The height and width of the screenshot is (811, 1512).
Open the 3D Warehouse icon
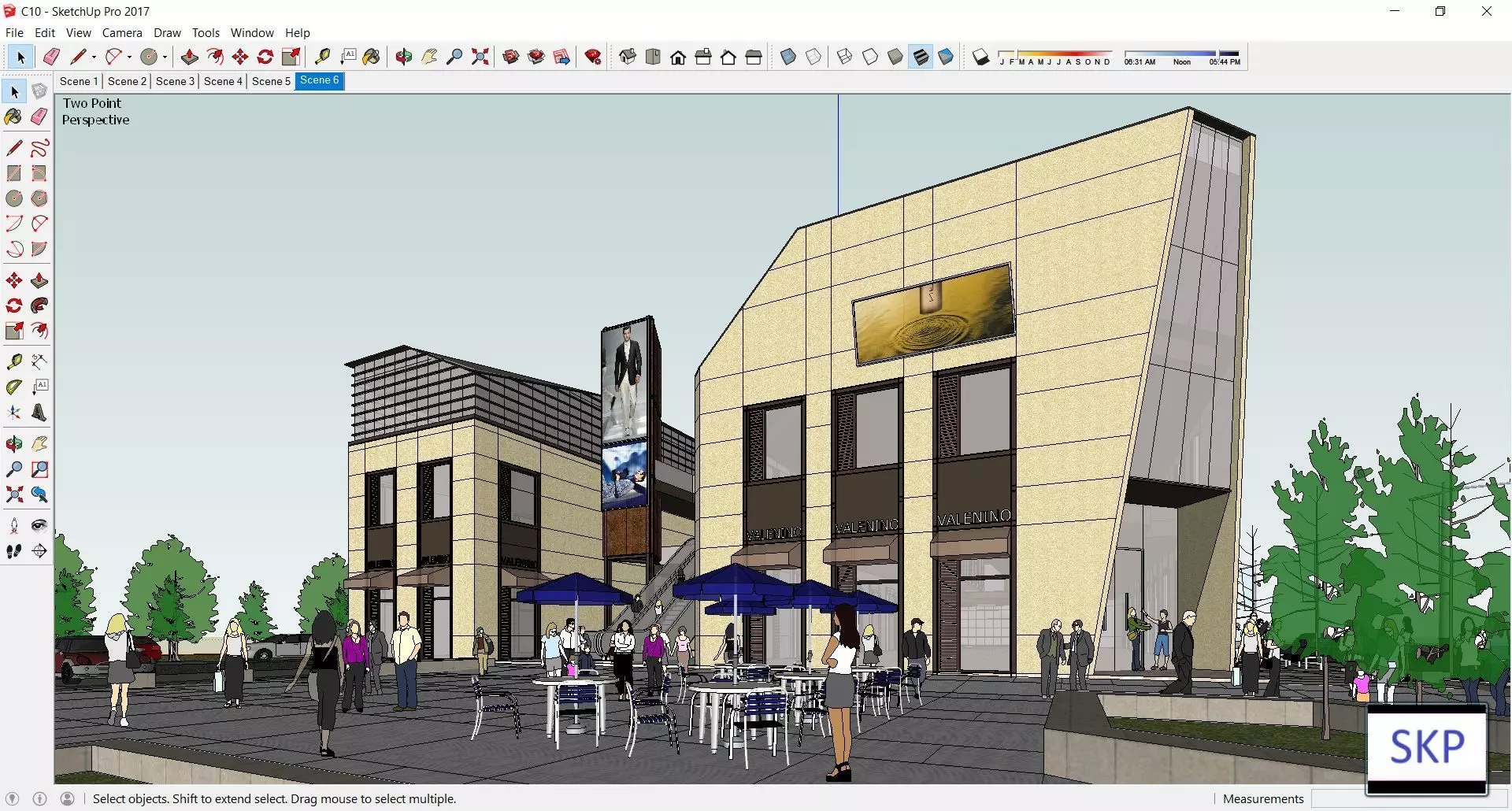(x=511, y=57)
